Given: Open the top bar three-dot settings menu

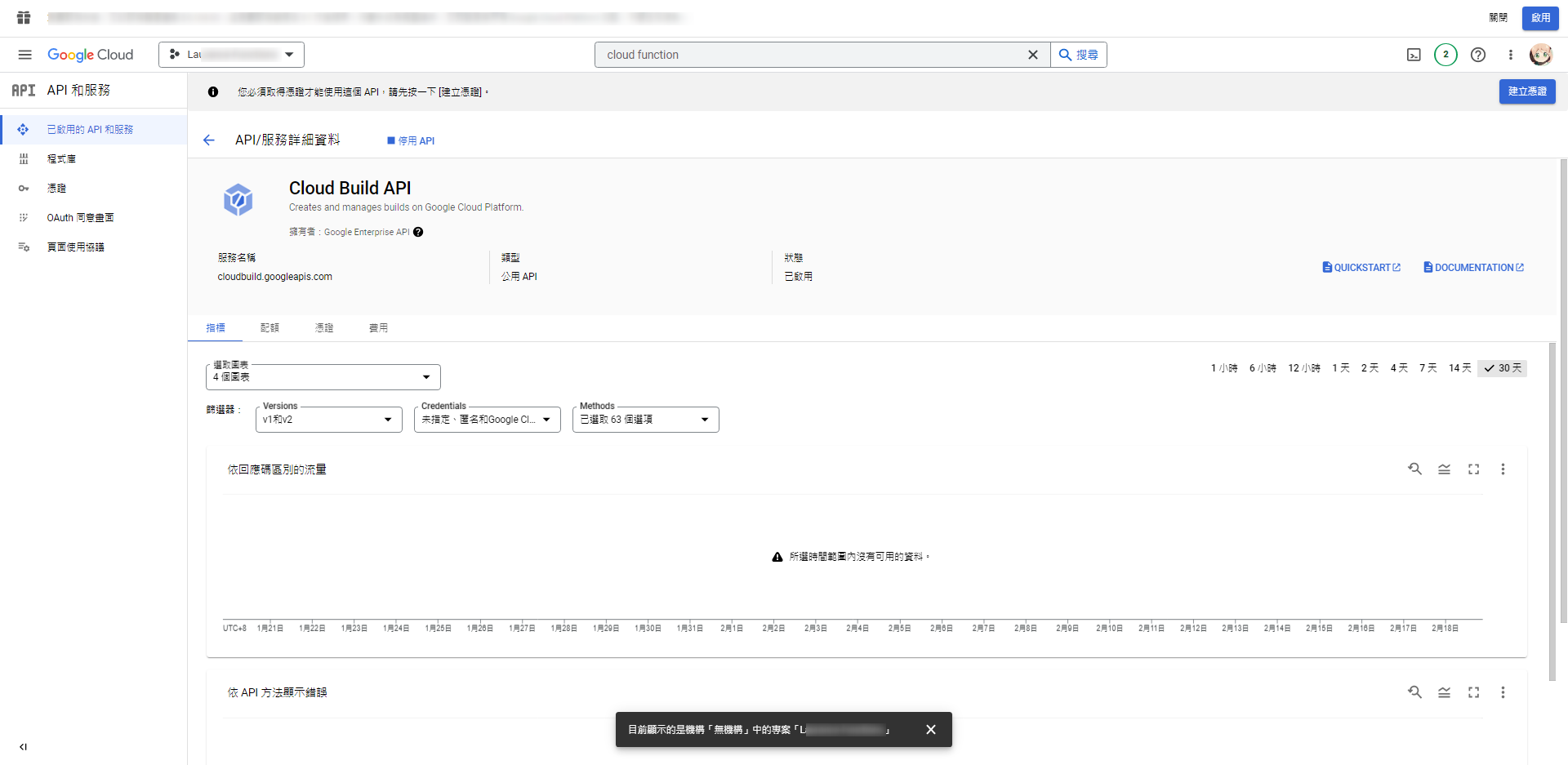Looking at the screenshot, I should [1511, 55].
